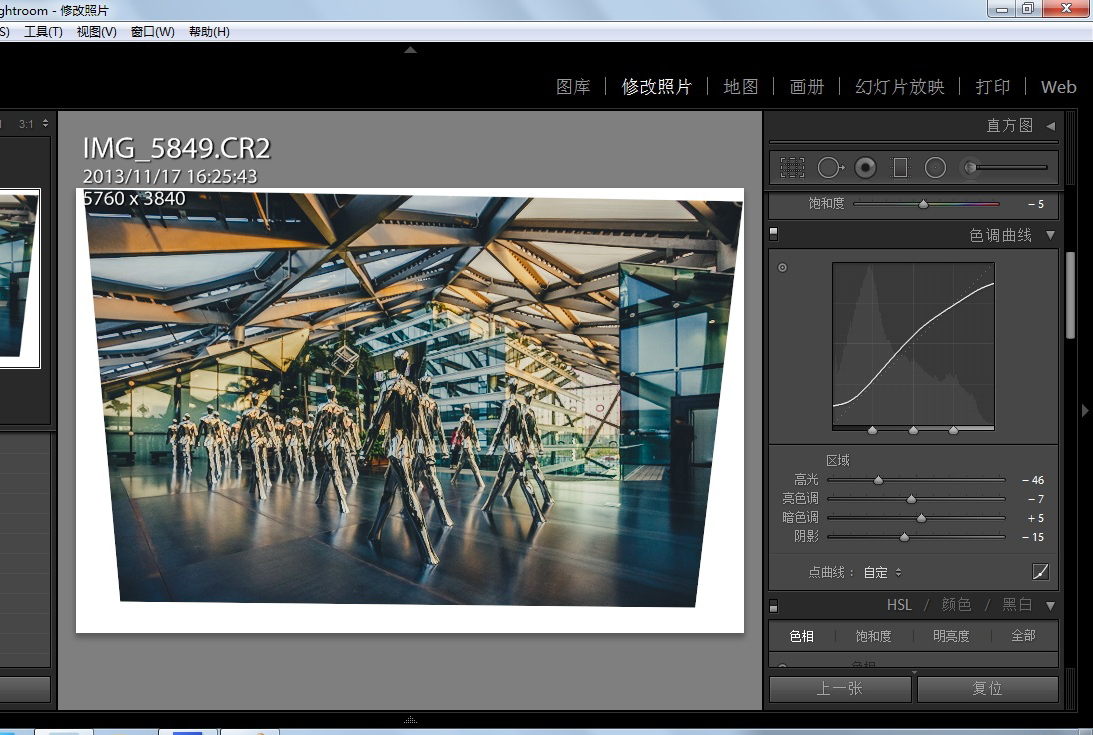Open the 点曲线 自定 dropdown
Screen dimensions: 1093x735
(x=882, y=573)
